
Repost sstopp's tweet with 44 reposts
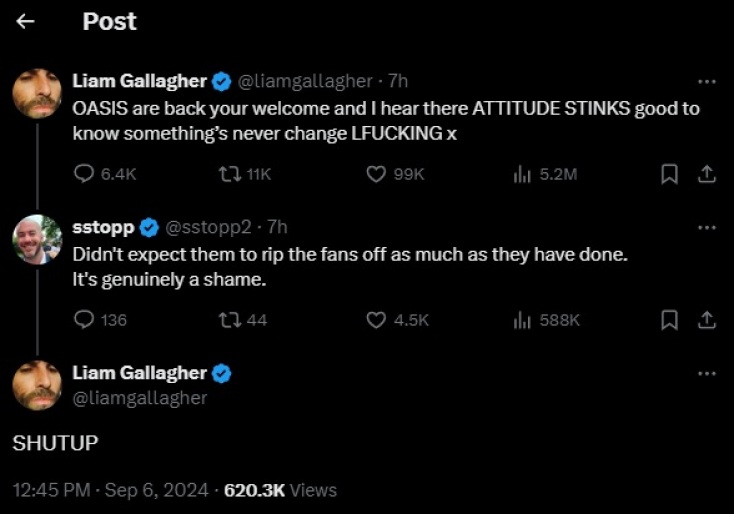[x=228, y=320]
